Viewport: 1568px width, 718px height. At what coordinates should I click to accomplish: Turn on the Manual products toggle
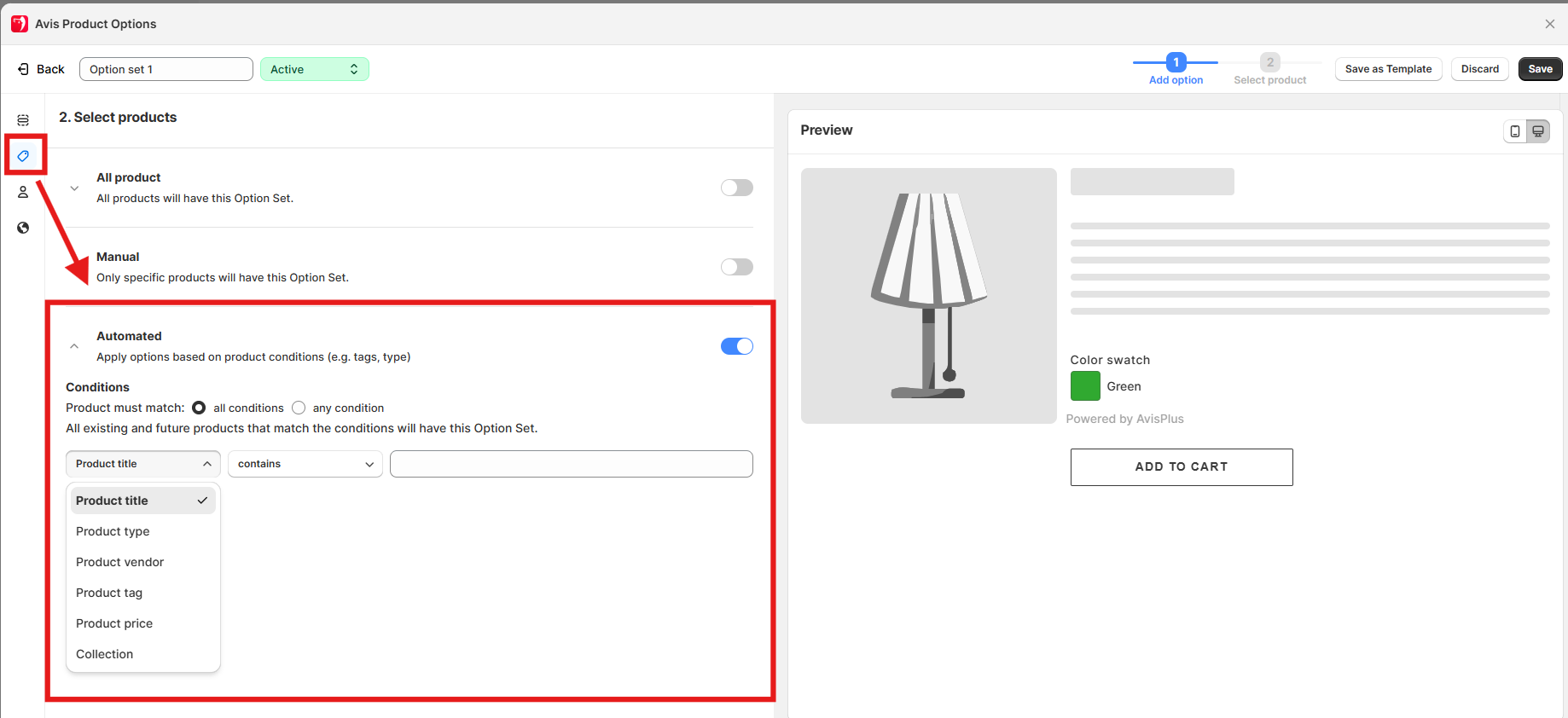(x=736, y=267)
